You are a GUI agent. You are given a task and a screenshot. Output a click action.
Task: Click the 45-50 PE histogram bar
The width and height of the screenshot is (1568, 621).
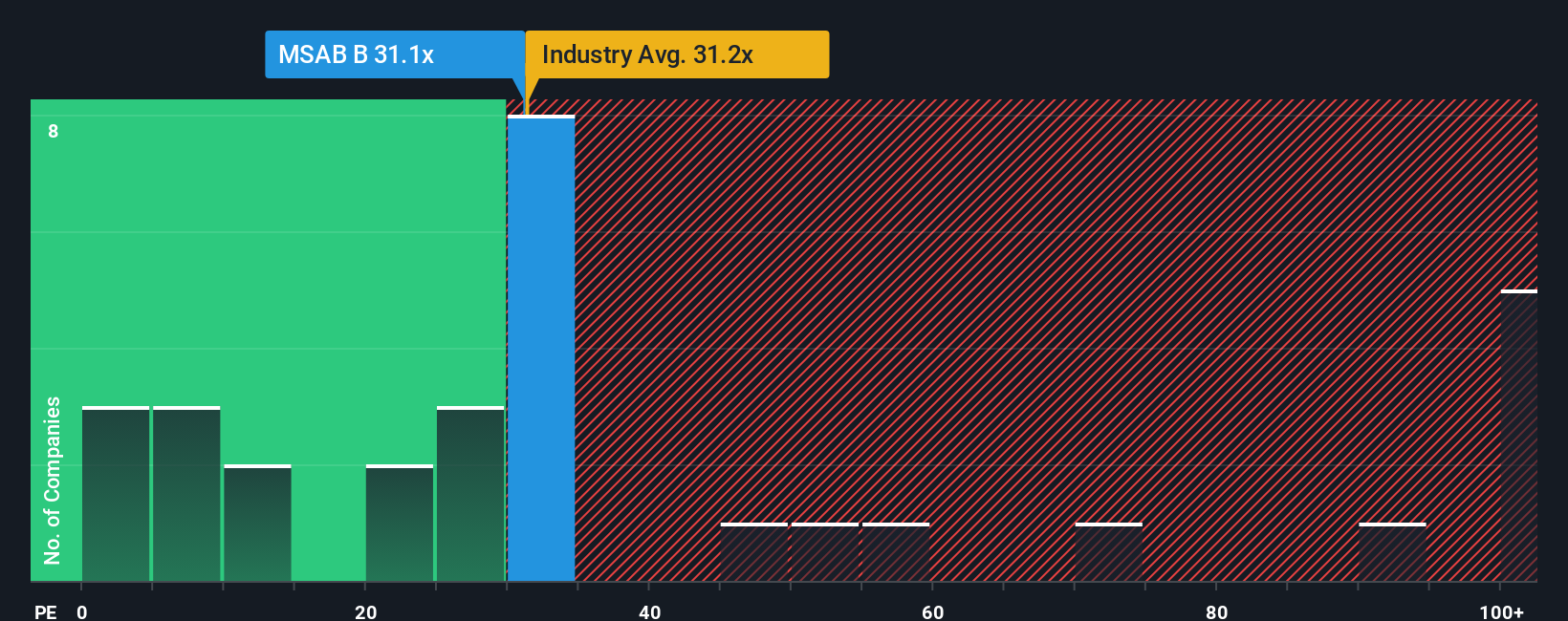point(754,552)
